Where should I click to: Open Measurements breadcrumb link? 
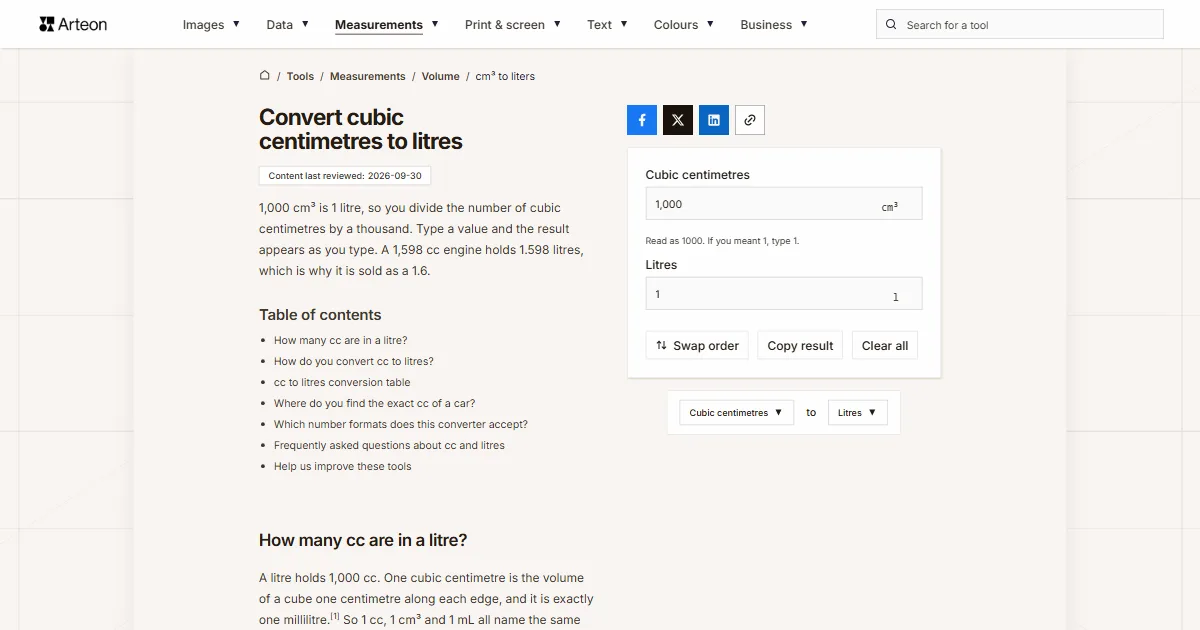pos(368,76)
